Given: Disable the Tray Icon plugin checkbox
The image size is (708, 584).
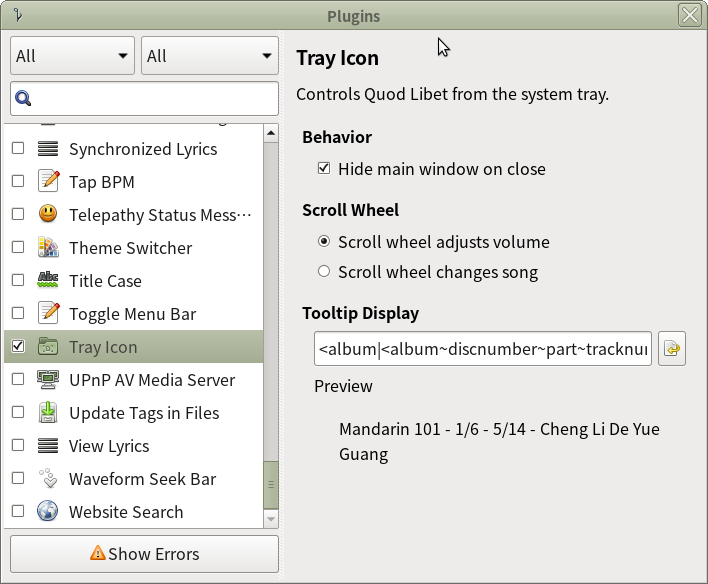Looking at the screenshot, I should tap(18, 347).
